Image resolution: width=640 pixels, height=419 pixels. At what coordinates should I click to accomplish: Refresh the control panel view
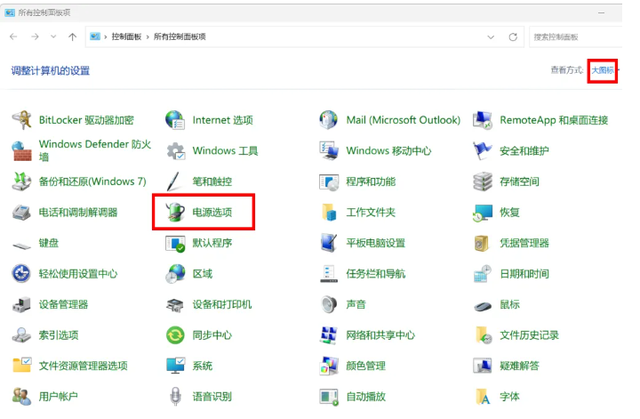513,37
